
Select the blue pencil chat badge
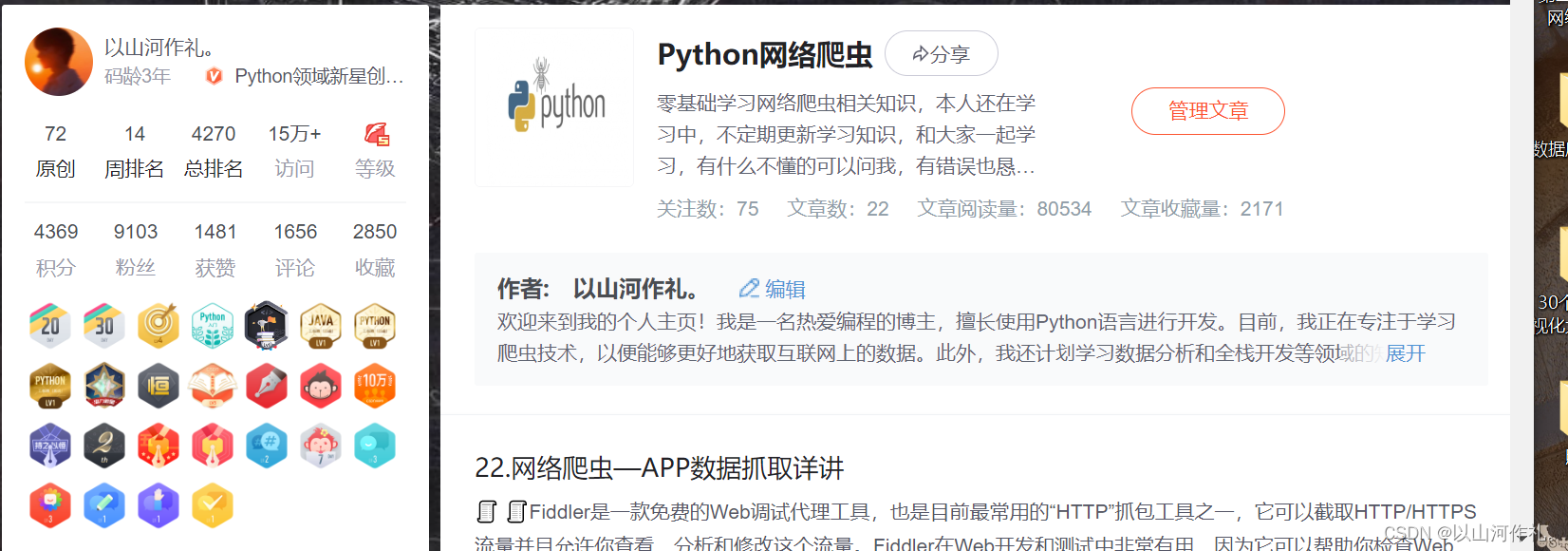click(x=104, y=505)
